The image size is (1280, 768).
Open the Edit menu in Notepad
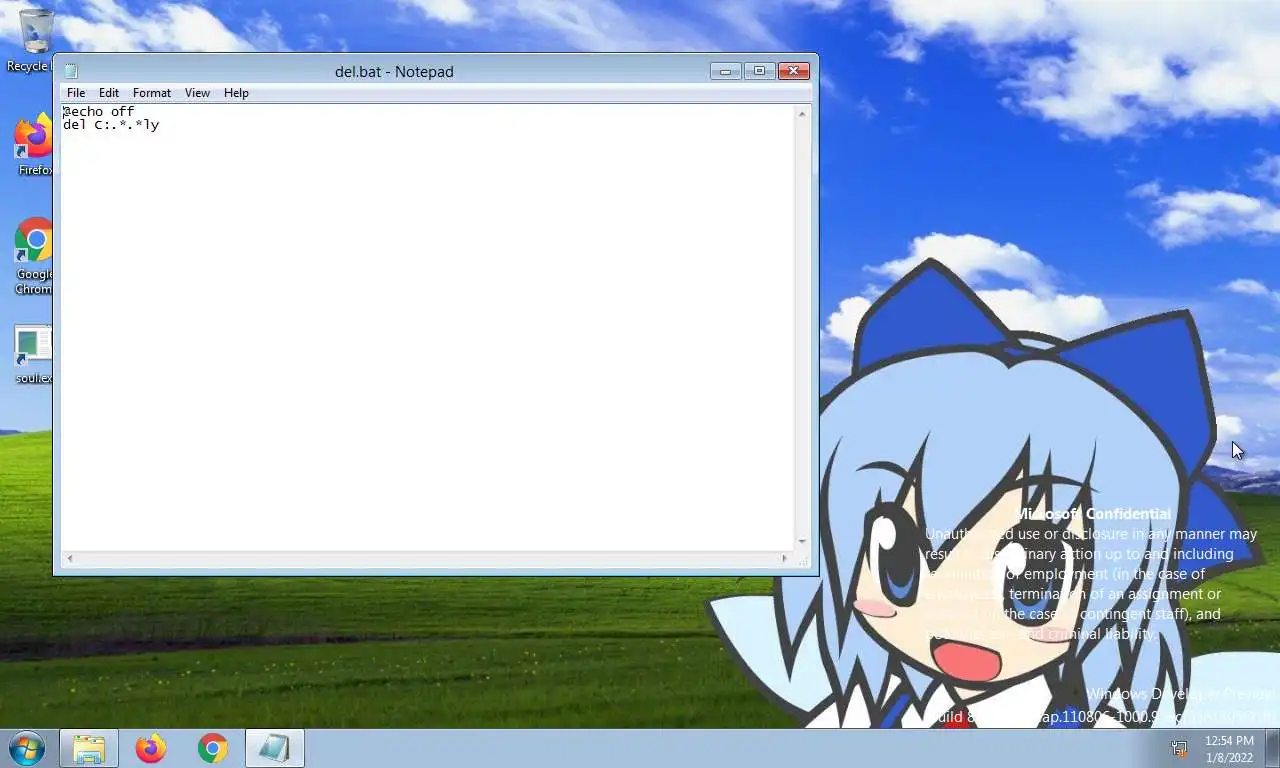(109, 93)
